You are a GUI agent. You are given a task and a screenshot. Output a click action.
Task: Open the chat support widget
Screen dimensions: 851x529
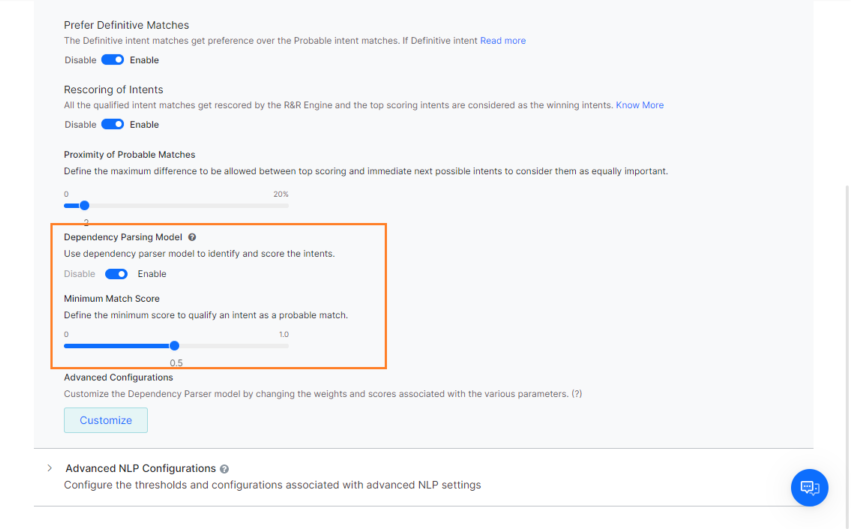(809, 487)
